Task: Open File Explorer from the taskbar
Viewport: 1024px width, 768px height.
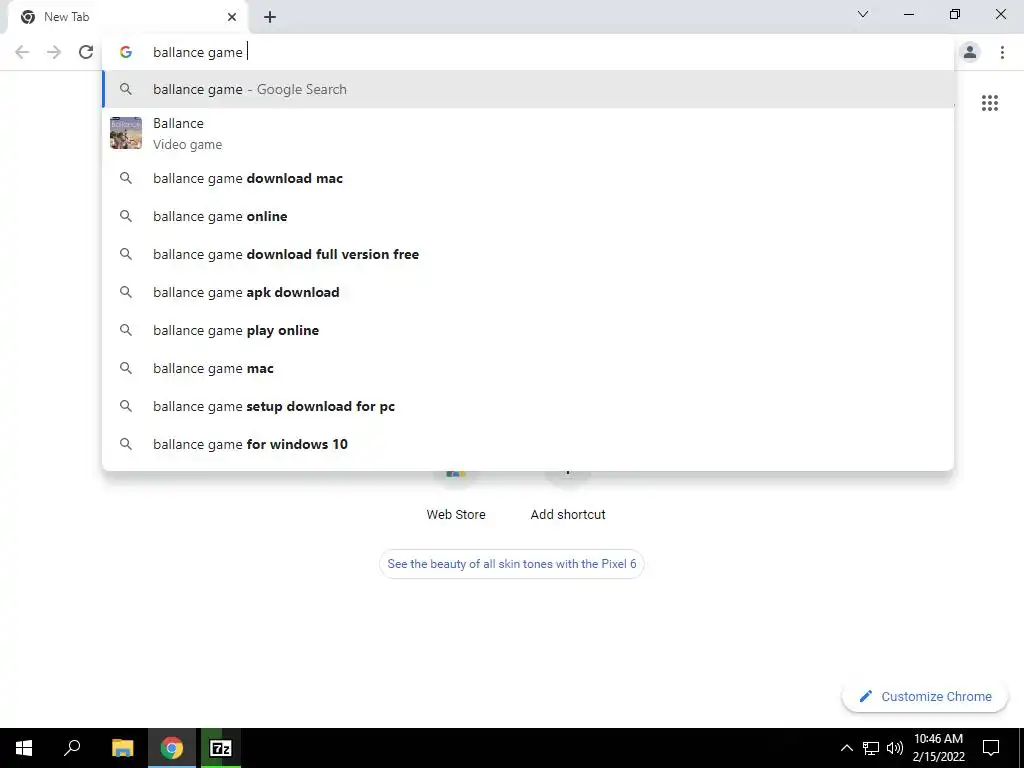Action: point(122,748)
